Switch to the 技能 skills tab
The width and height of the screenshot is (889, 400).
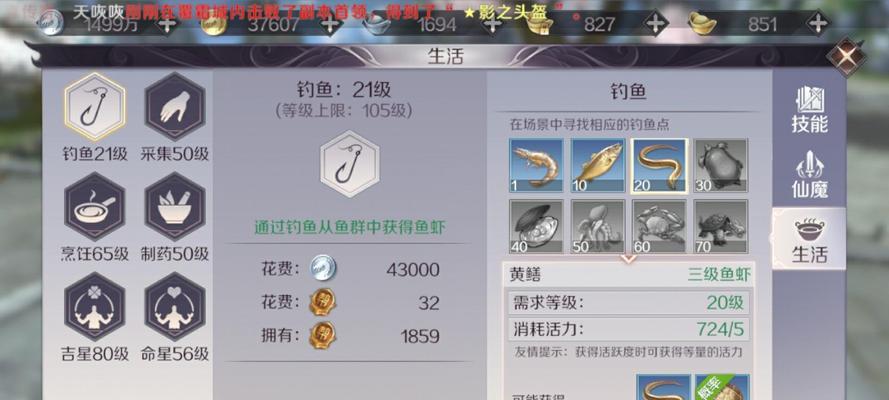click(810, 110)
